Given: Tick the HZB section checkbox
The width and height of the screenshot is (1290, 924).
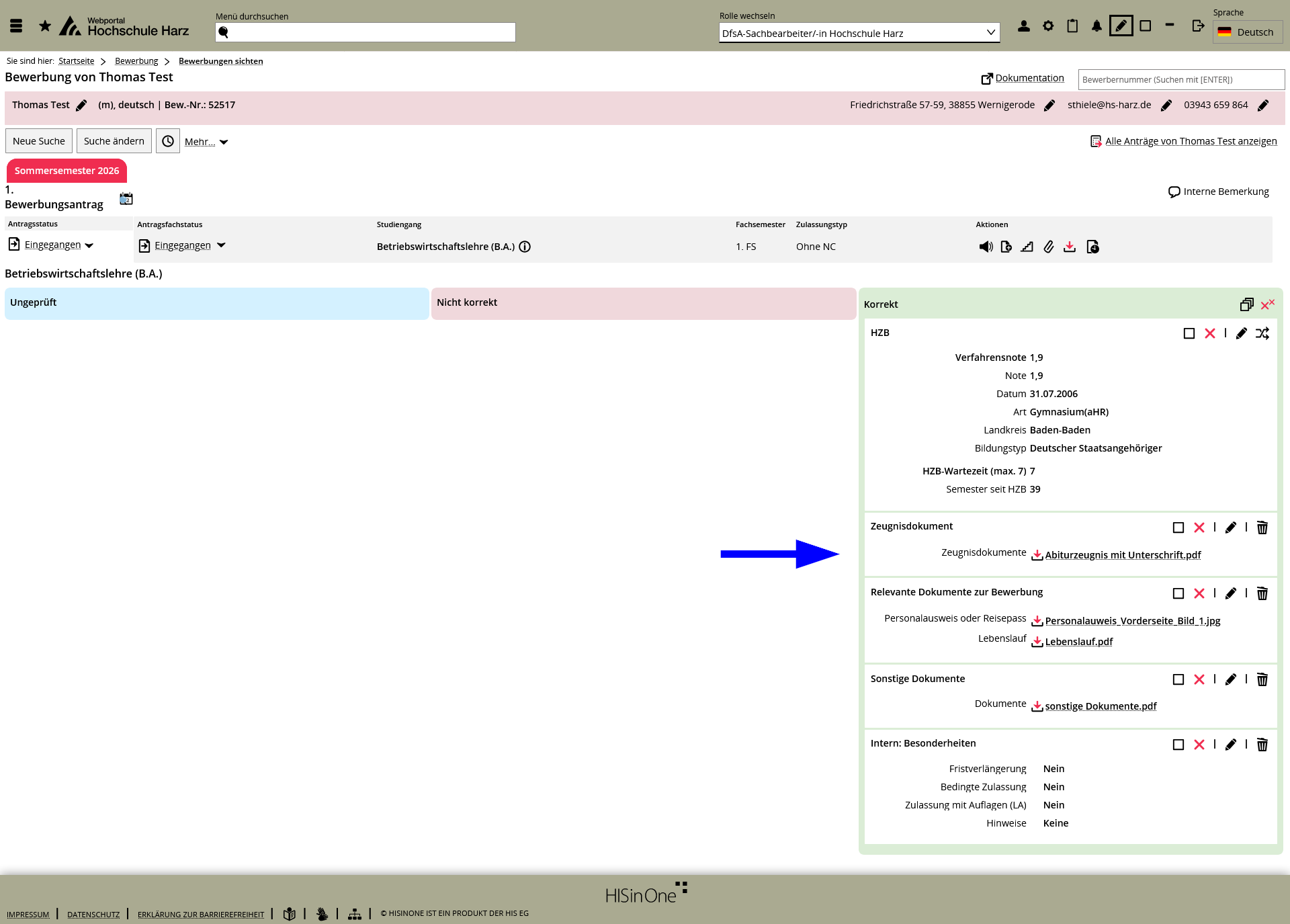Looking at the screenshot, I should click(1189, 333).
